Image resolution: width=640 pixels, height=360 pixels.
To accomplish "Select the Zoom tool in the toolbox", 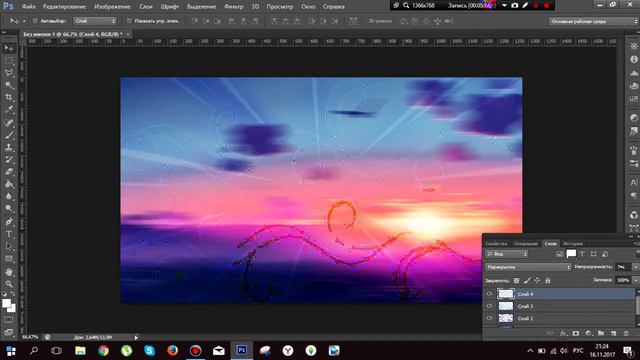I will click(x=9, y=284).
